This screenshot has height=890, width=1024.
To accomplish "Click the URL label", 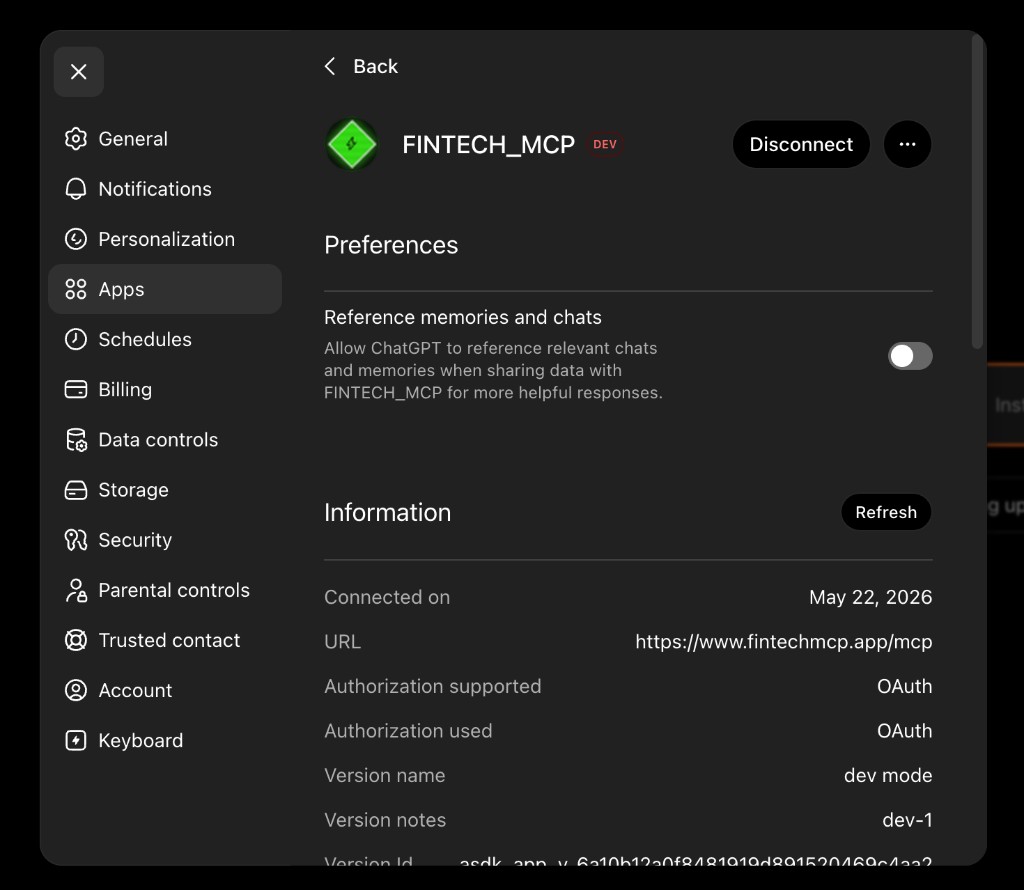I will tap(342, 642).
